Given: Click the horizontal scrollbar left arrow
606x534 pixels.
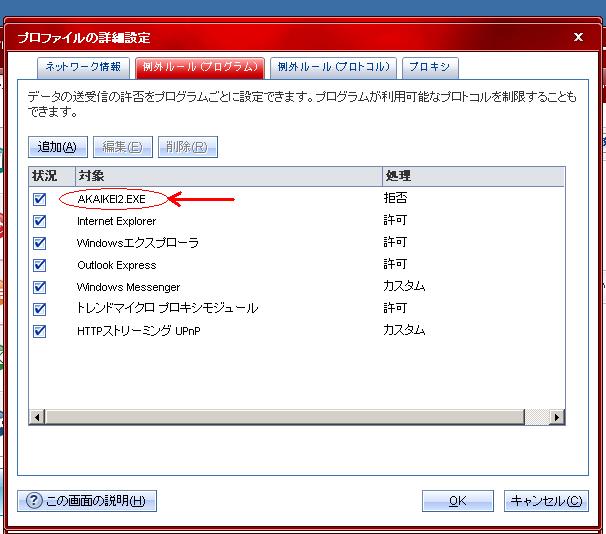Looking at the screenshot, I should [37, 416].
